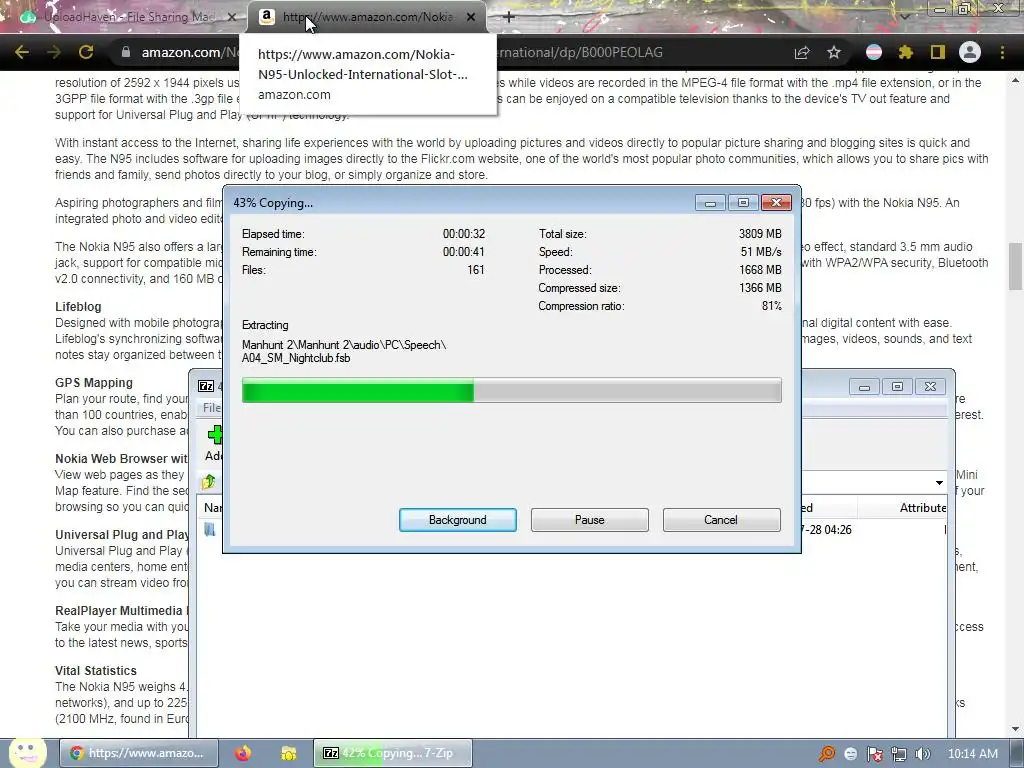Click the Remaining time 00:00:41 value

click(x=464, y=252)
